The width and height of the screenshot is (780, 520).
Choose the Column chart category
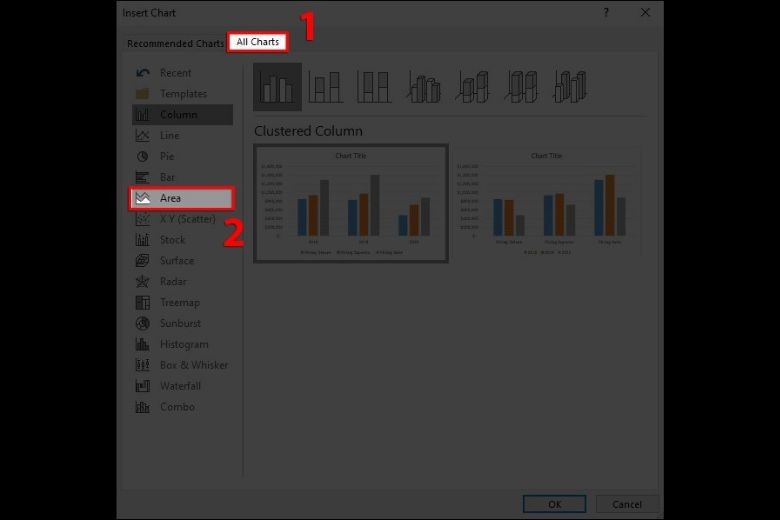[x=182, y=115]
